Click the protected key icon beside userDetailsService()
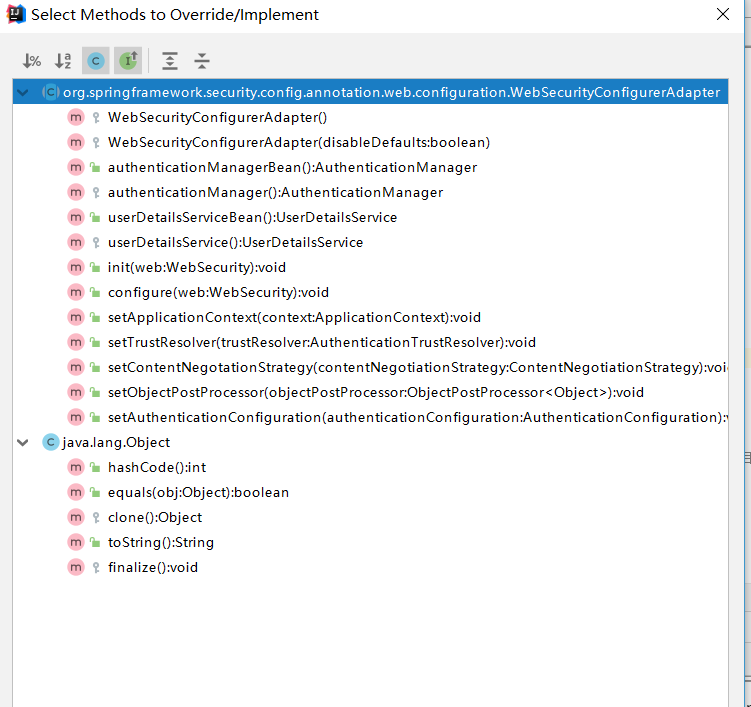Screen dimensions: 751x707 coord(96,243)
